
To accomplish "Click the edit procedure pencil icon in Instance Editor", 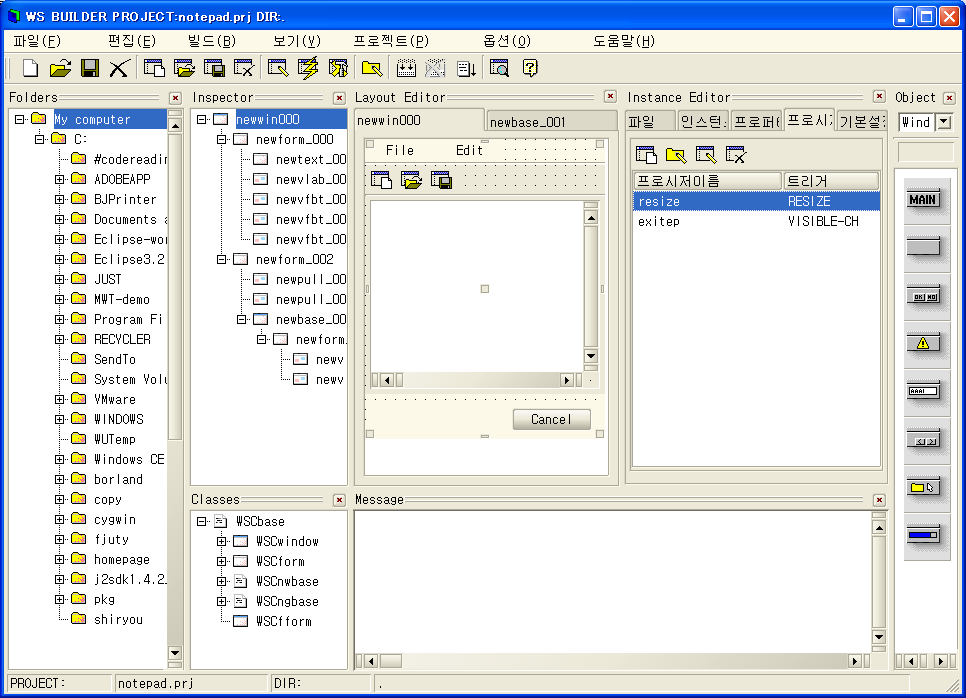I will point(706,155).
